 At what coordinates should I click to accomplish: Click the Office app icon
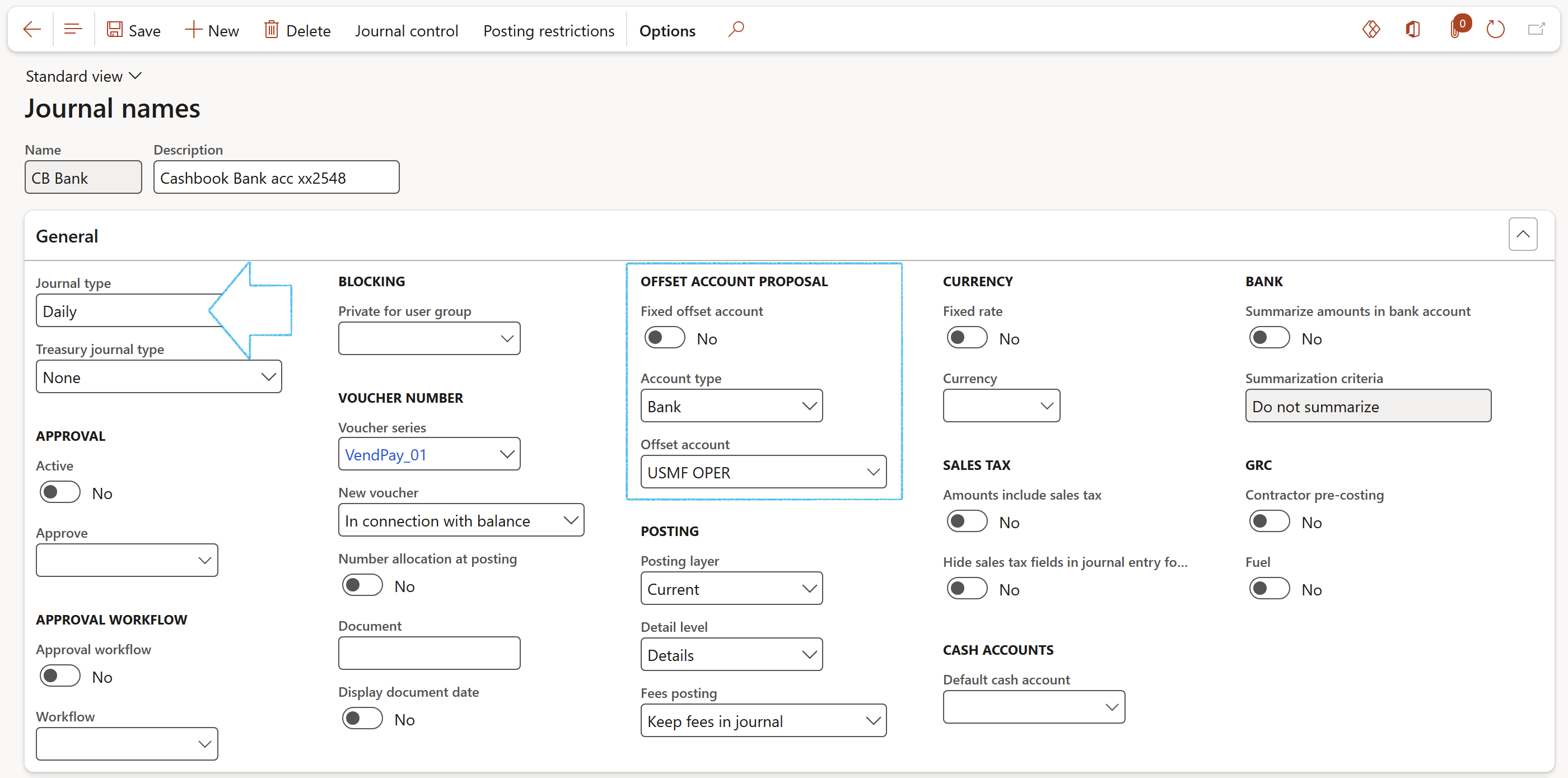tap(1413, 29)
